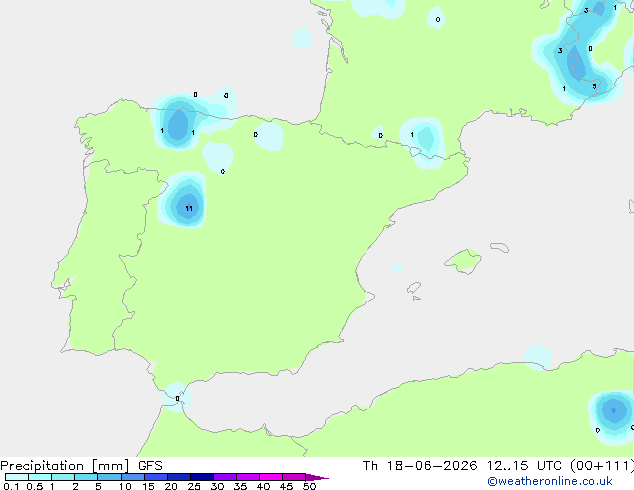Click the 45 mm legend color swatch

(x=294, y=477)
